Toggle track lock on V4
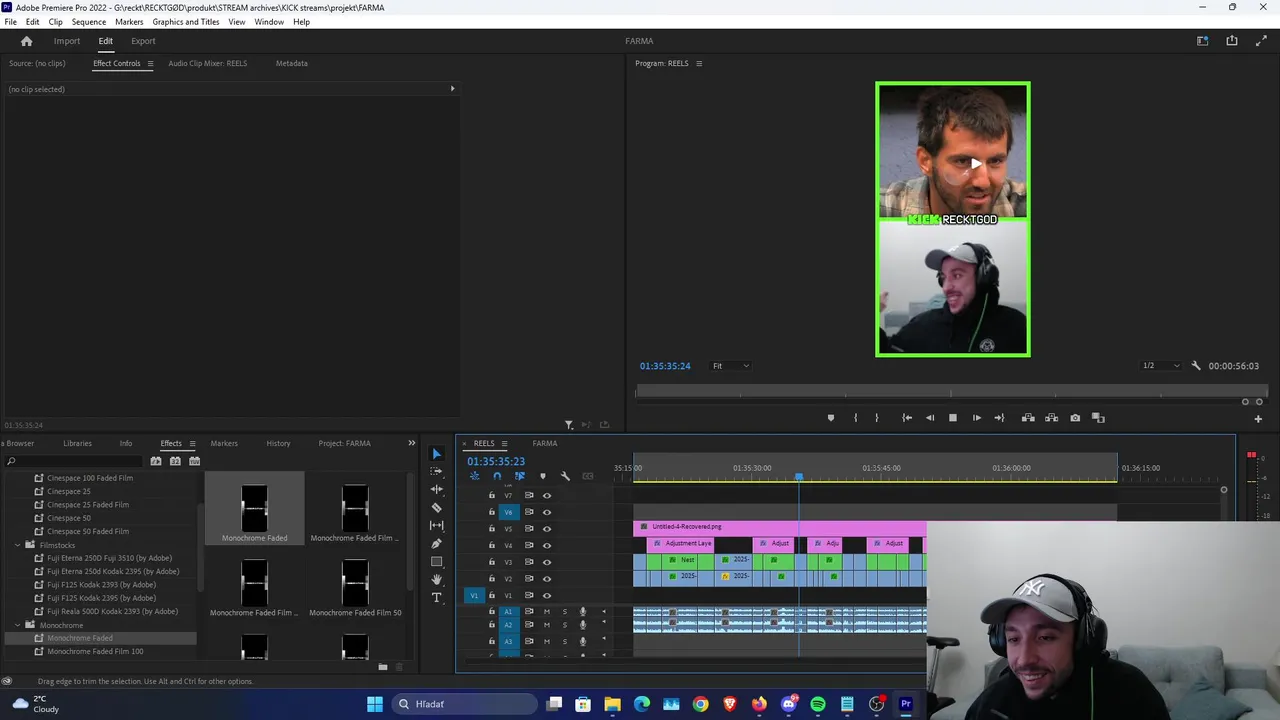Image resolution: width=1280 pixels, height=720 pixels. click(x=491, y=545)
